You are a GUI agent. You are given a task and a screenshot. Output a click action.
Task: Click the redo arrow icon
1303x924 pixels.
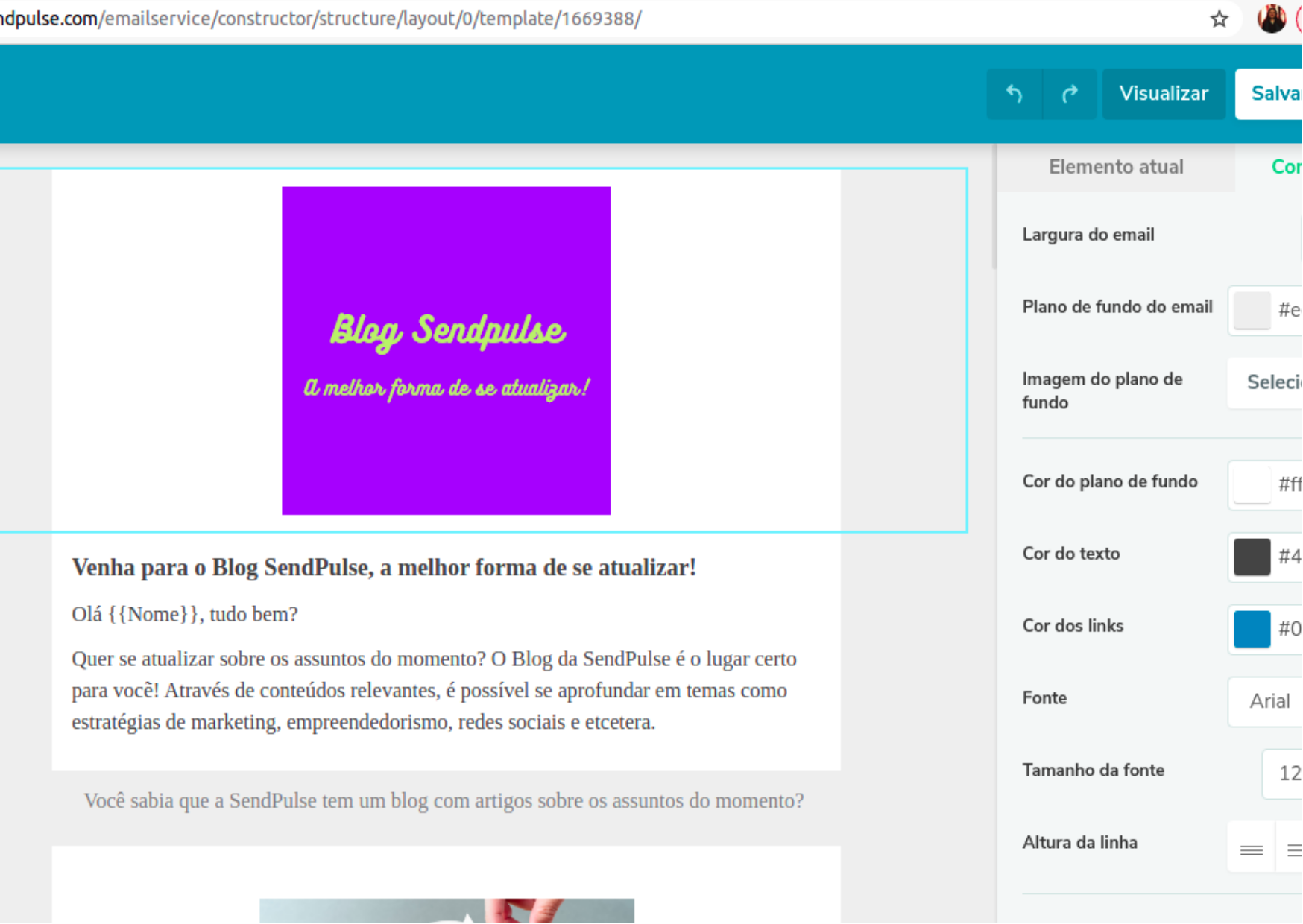pos(1070,94)
